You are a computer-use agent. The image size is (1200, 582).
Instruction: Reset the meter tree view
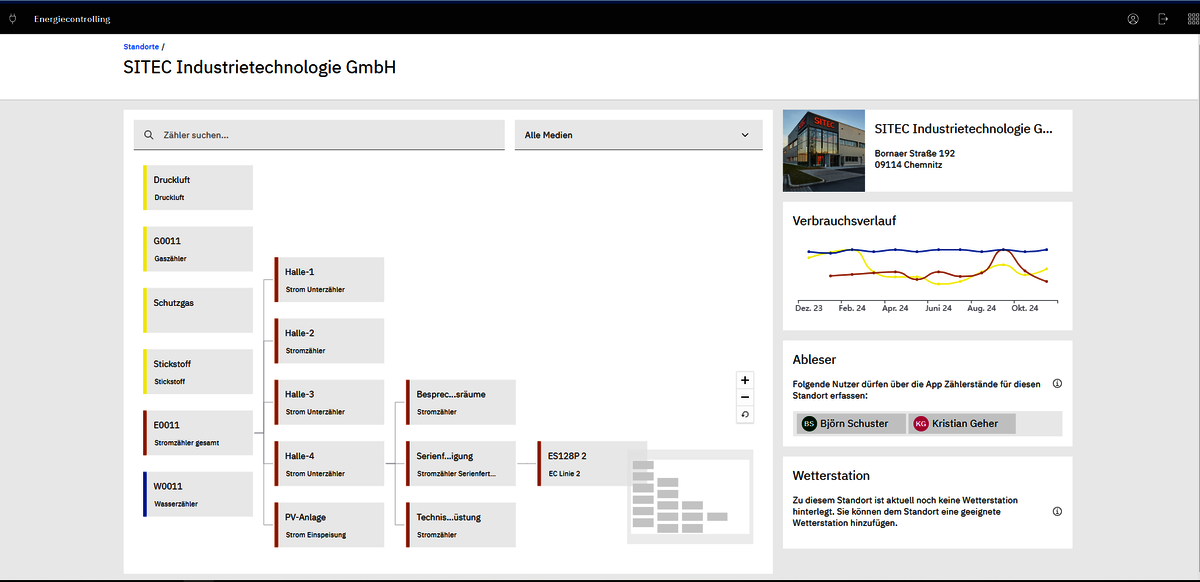tap(744, 414)
